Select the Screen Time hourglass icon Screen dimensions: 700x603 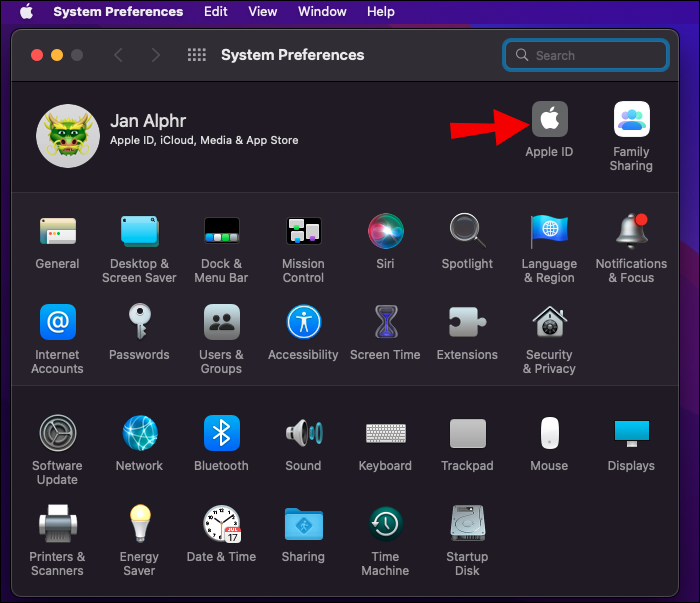coord(385,322)
